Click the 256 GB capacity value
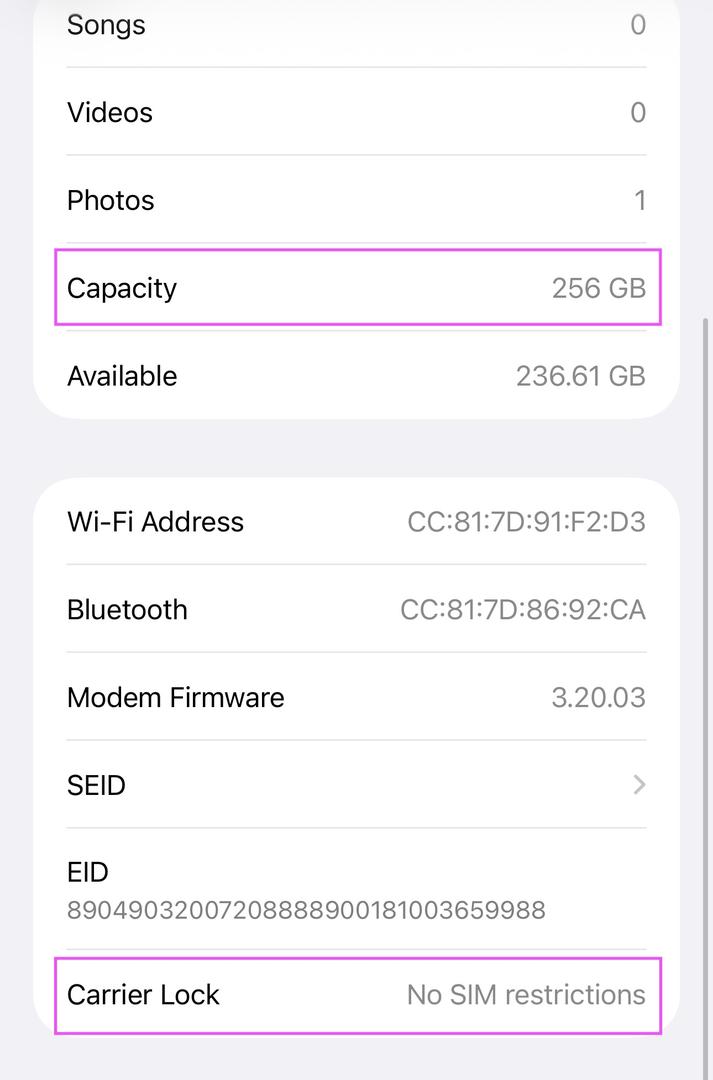This screenshot has height=1080, width=713. point(598,288)
